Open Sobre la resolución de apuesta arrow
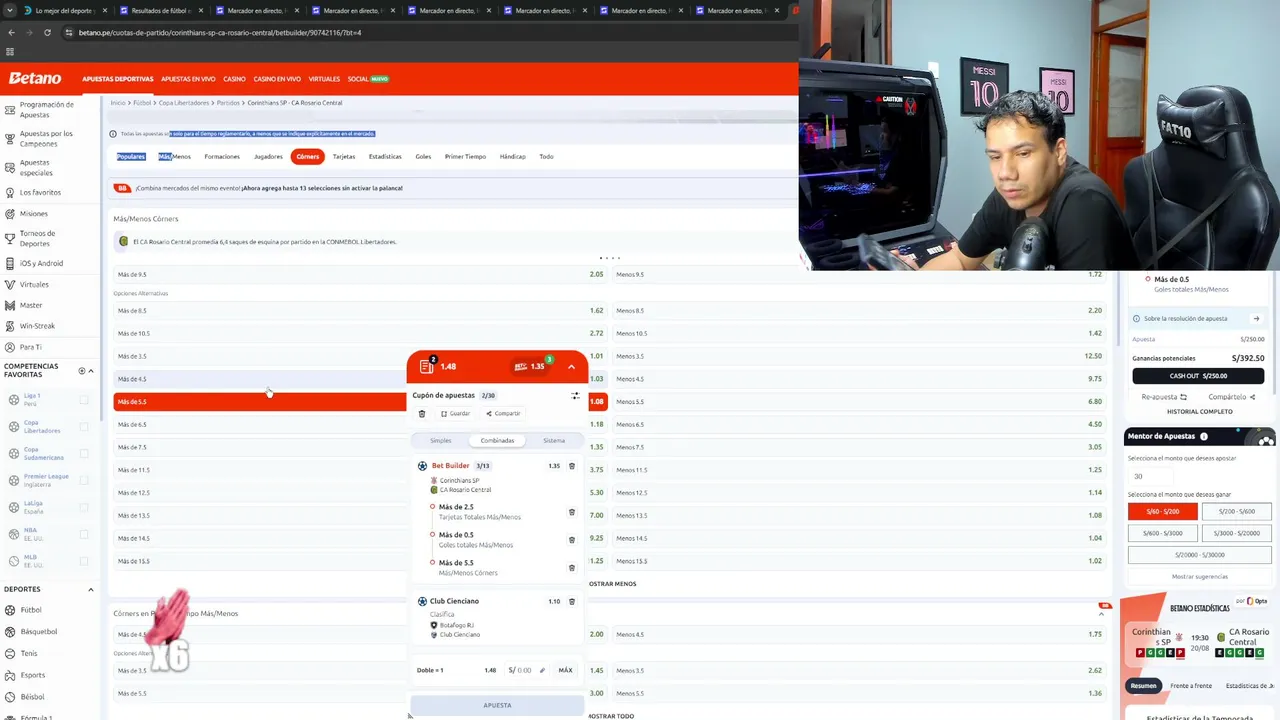1280x720 pixels. point(1256,319)
